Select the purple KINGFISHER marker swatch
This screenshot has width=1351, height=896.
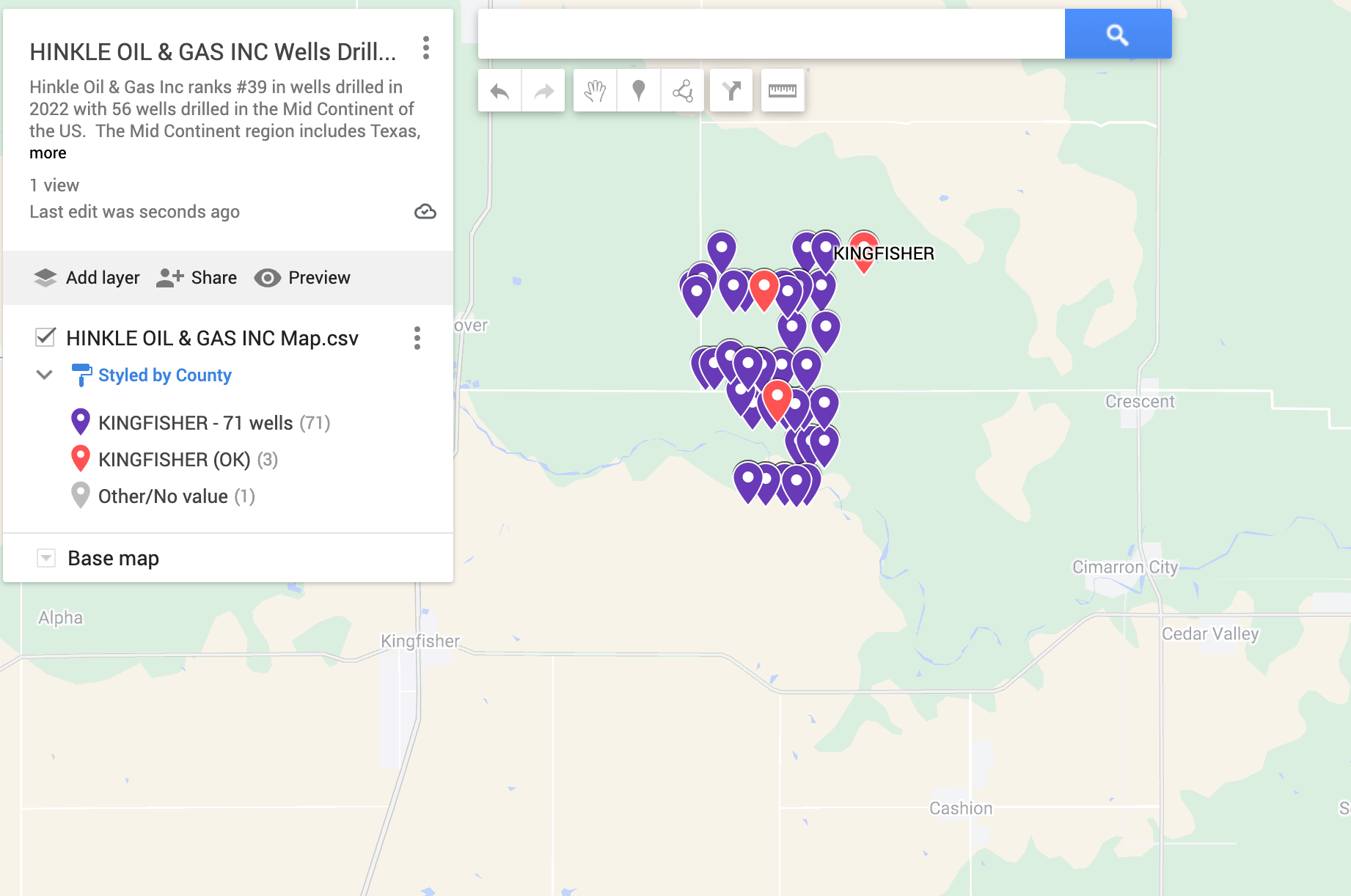coord(81,422)
